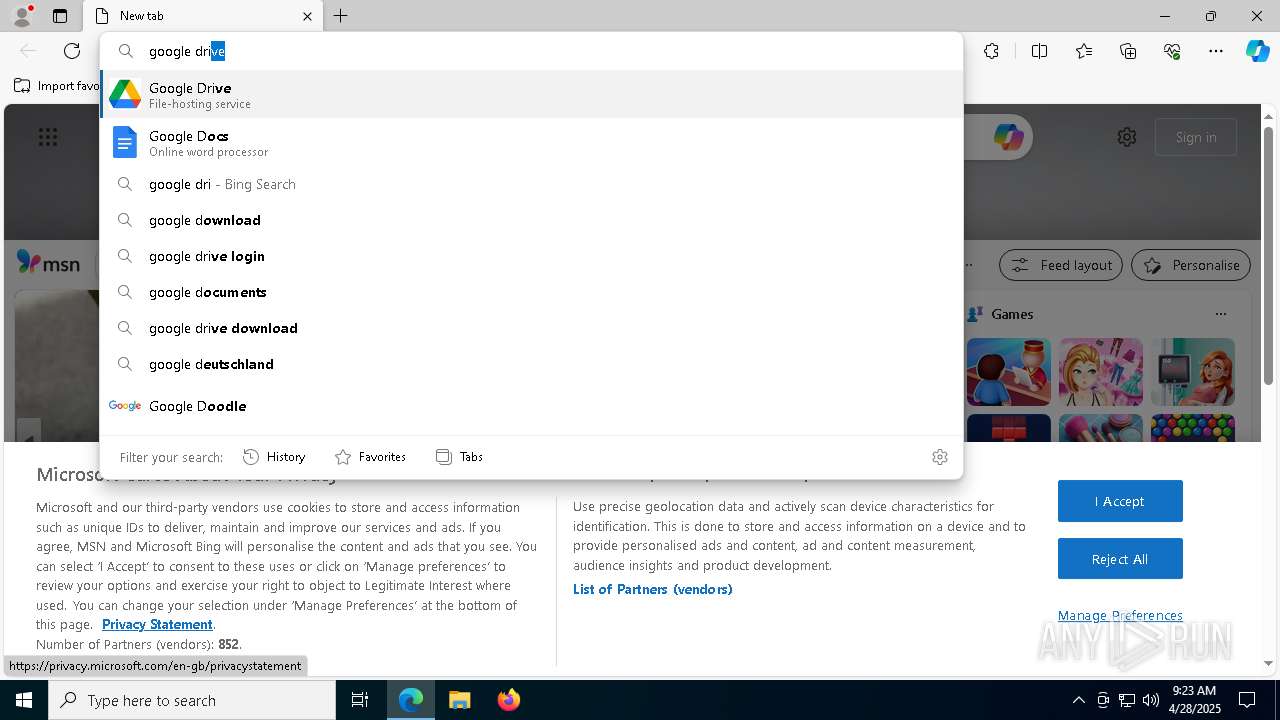The height and width of the screenshot is (720, 1280).
Task: Choose 'google documents' suggestion
Action: (531, 292)
